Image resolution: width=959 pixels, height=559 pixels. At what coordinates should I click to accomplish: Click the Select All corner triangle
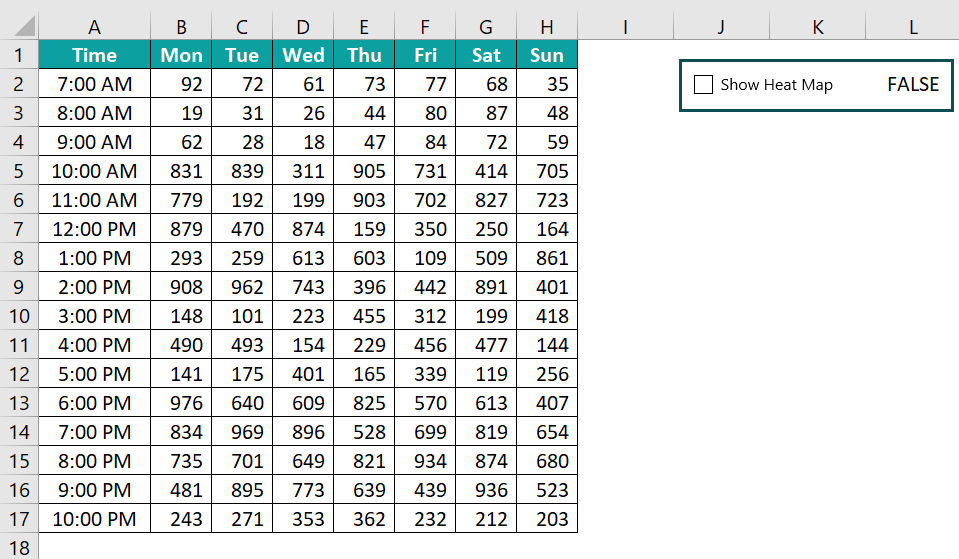click(x=24, y=27)
